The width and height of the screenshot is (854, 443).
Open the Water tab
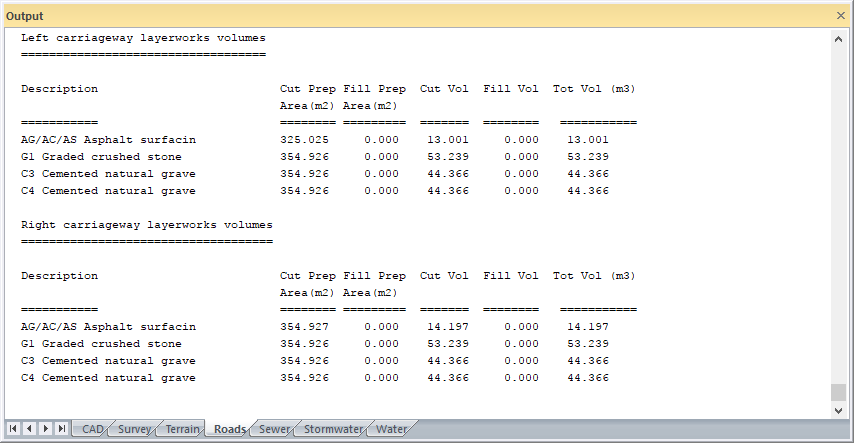[391, 429]
